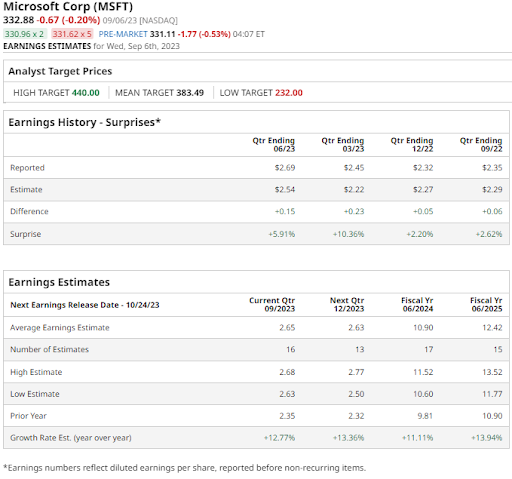This screenshot has width=512, height=479.
Task: Click the Microsoft Corp (MSFT) title
Action: coord(68,7)
